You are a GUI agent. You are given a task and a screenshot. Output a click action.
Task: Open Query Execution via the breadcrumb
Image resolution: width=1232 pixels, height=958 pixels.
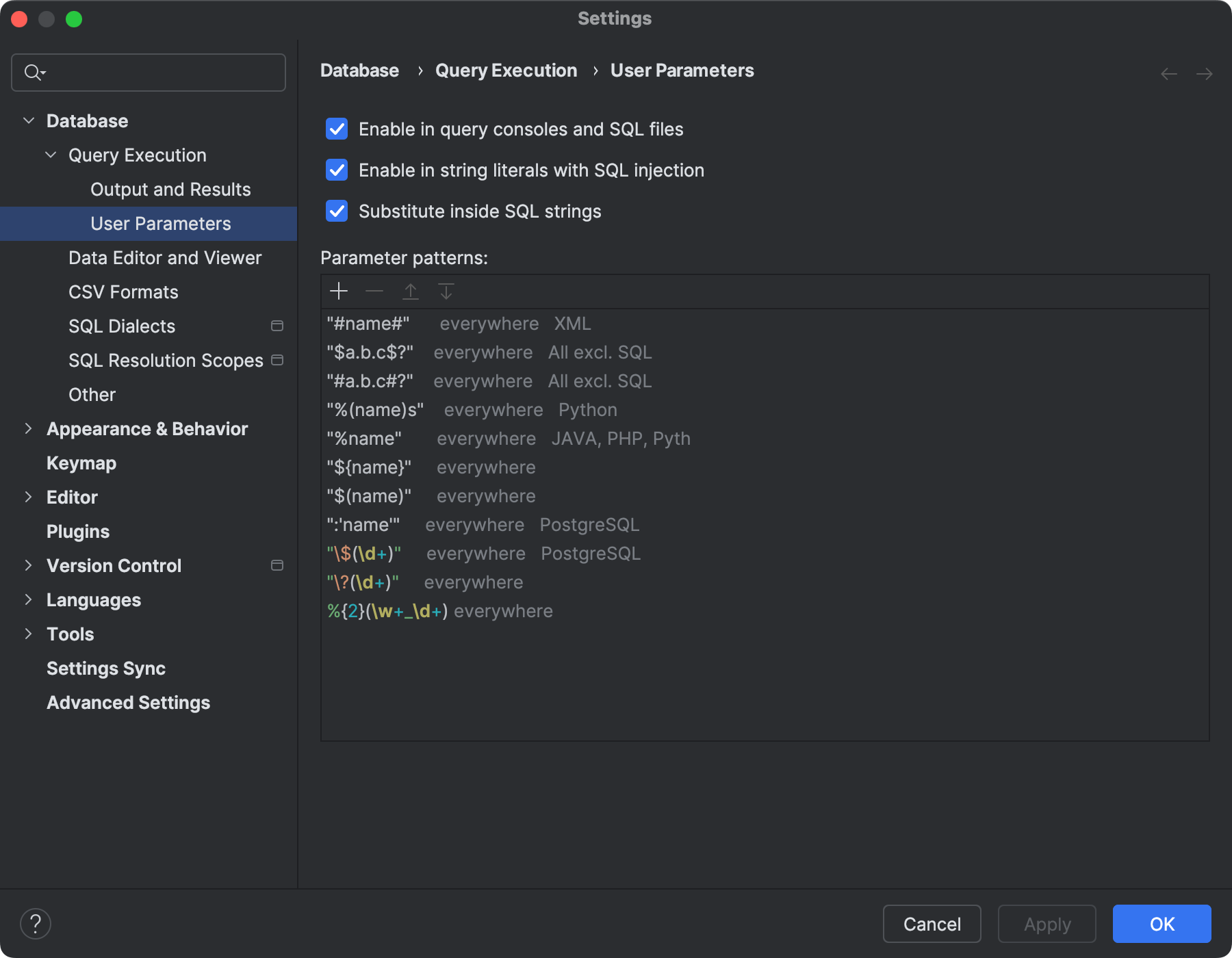[x=506, y=70]
